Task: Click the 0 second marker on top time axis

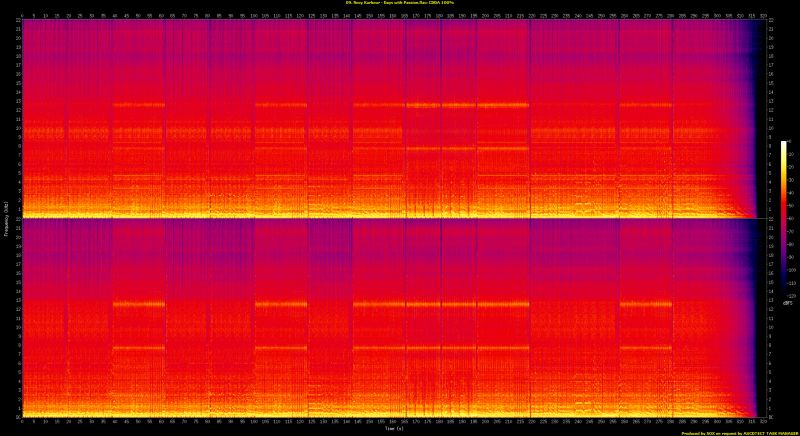Action: click(x=21, y=15)
